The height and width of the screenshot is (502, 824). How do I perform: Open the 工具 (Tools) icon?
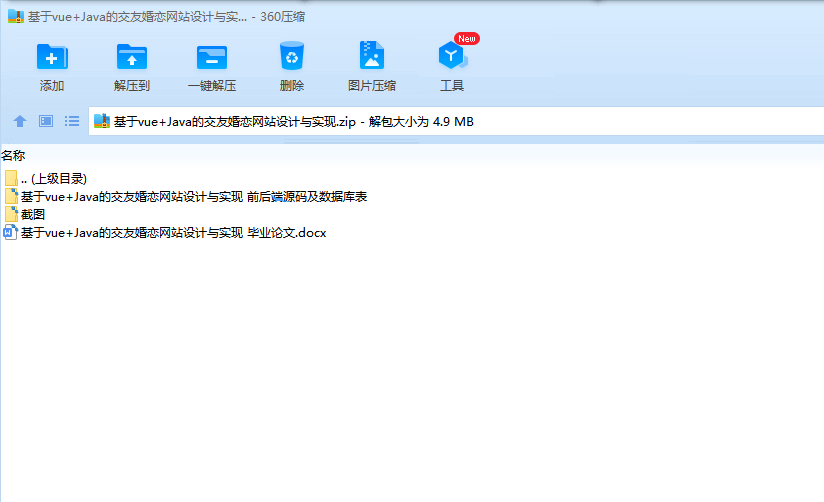[x=452, y=56]
